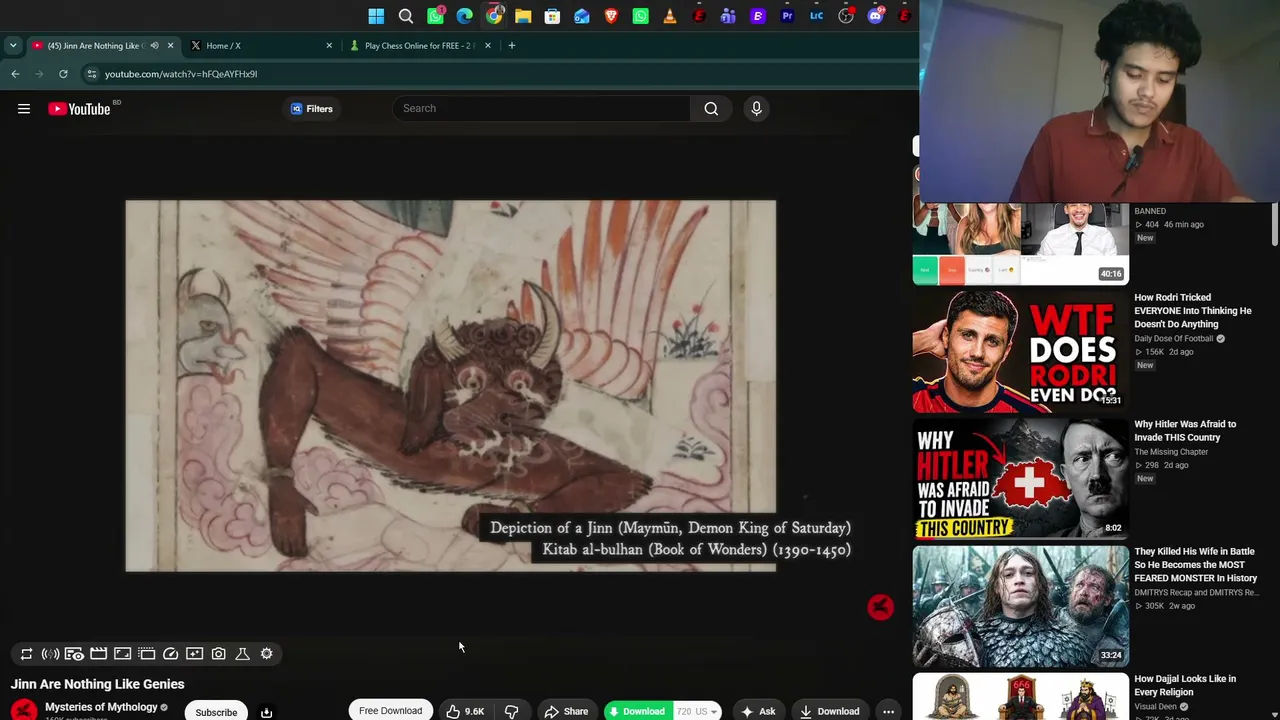The height and width of the screenshot is (720, 1280).
Task: Go to YouTube home via logo
Action: pos(79,109)
